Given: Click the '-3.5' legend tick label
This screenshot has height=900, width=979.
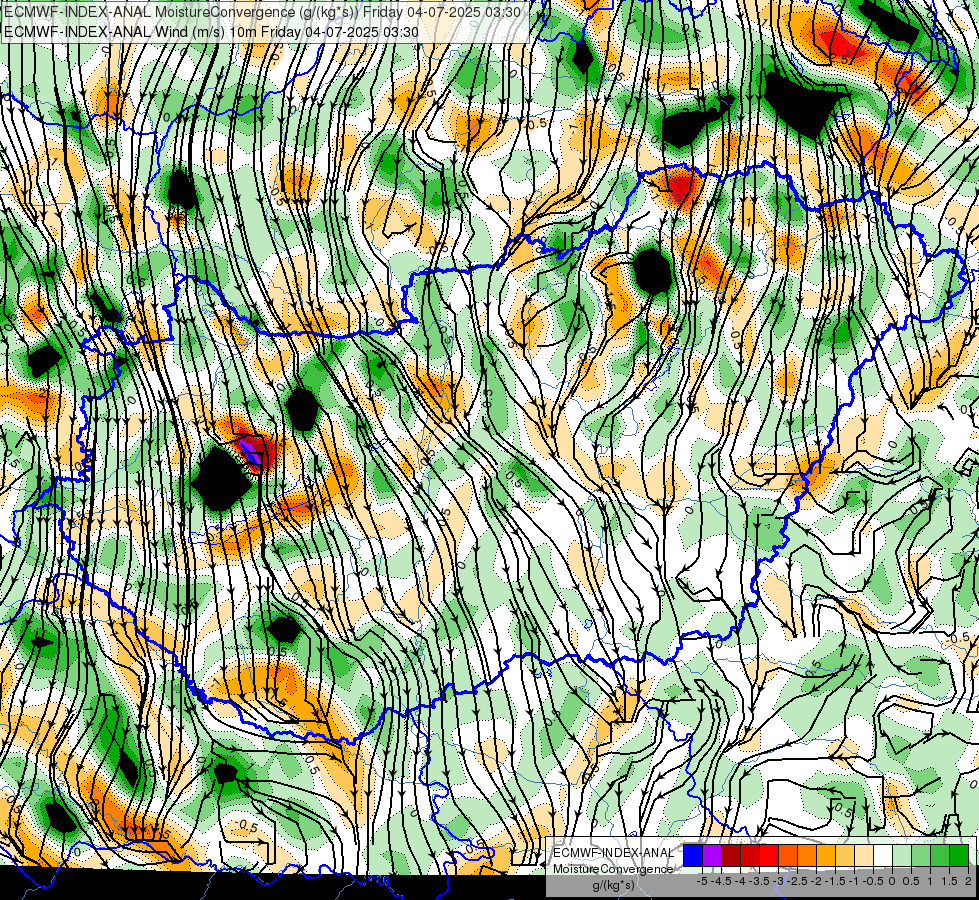Looking at the screenshot, I should click(760, 881).
